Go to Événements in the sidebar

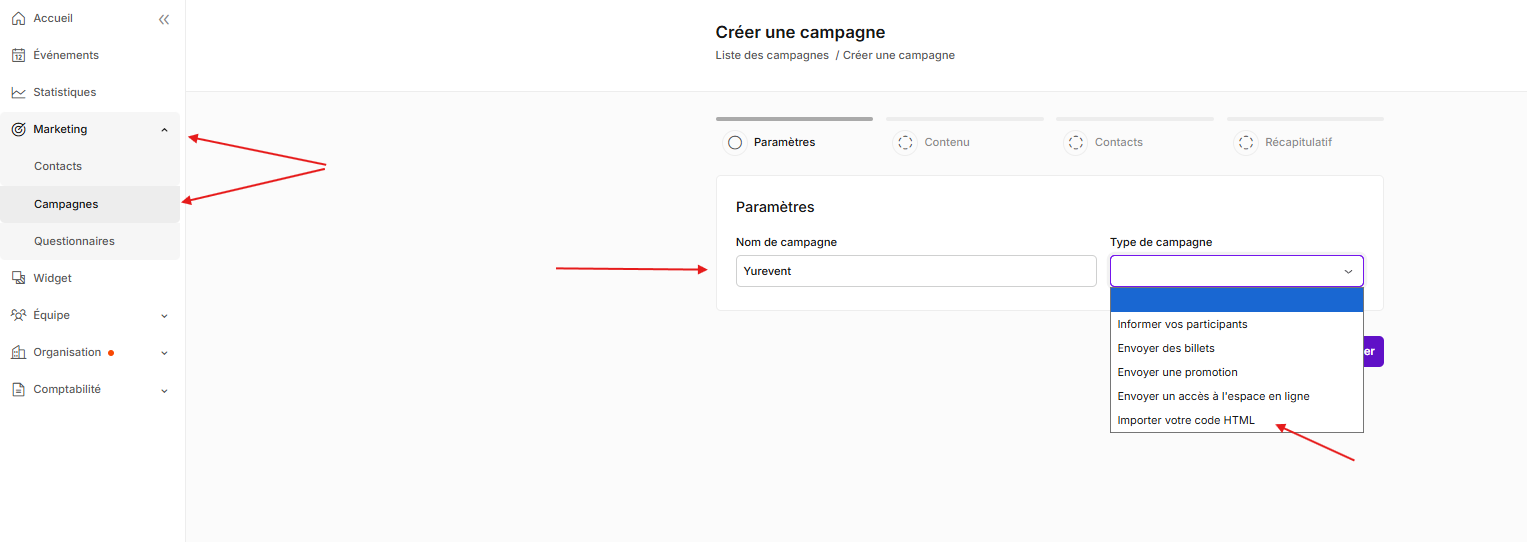pyautogui.click(x=66, y=55)
